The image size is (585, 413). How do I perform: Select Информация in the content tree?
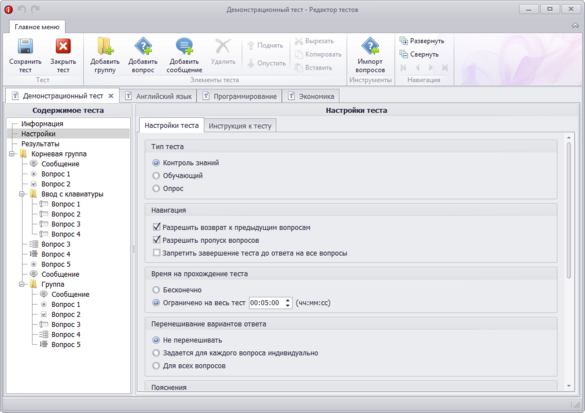pyautogui.click(x=42, y=123)
